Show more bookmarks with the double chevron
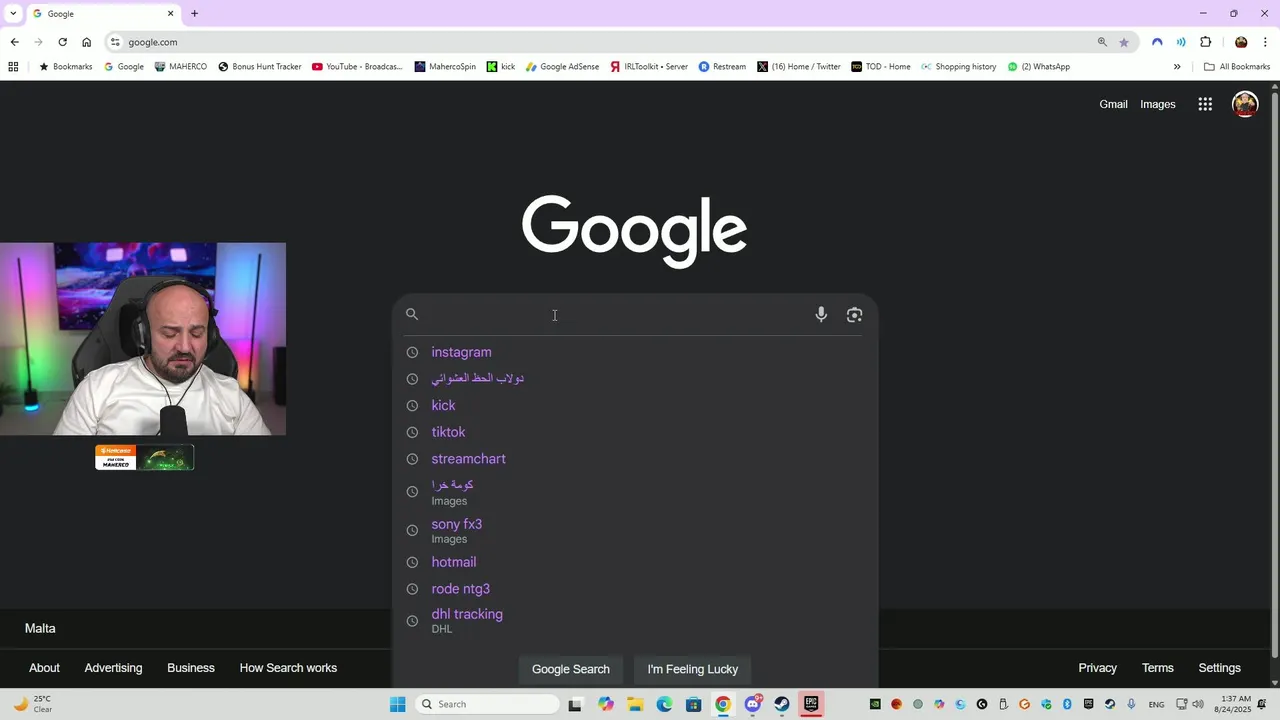The height and width of the screenshot is (720, 1280). pos(1177,67)
